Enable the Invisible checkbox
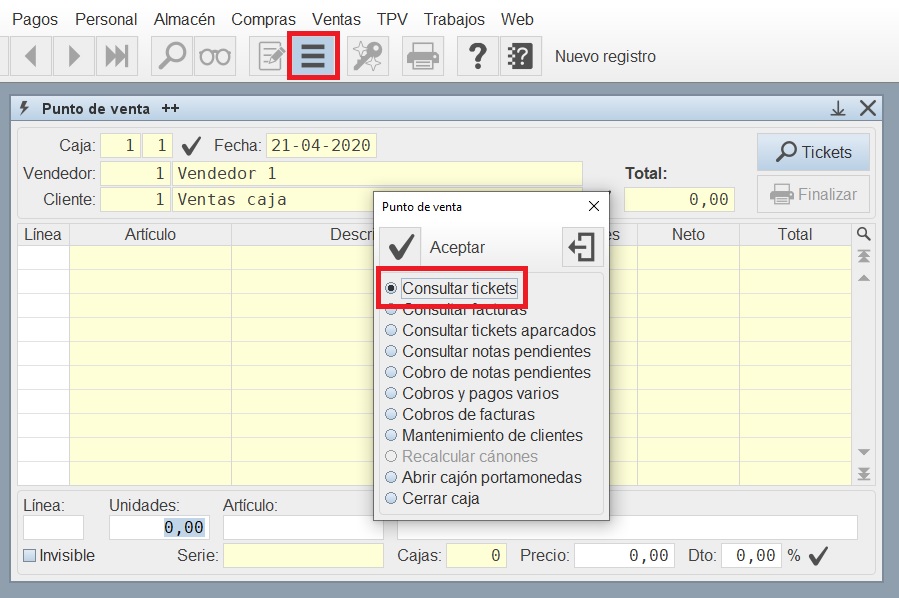The image size is (899, 598). (x=29, y=555)
